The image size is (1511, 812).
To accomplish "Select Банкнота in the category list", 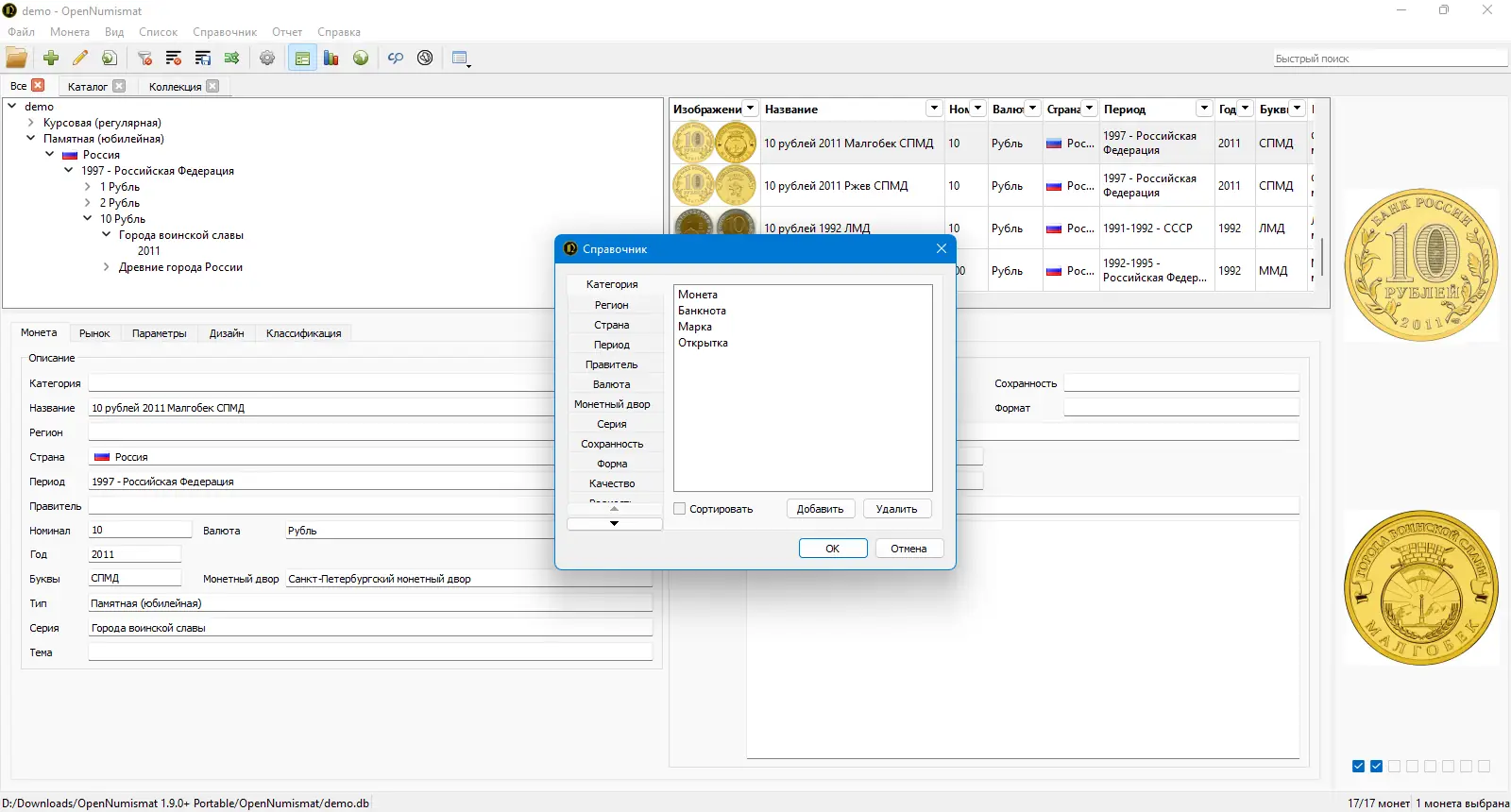I will (702, 311).
